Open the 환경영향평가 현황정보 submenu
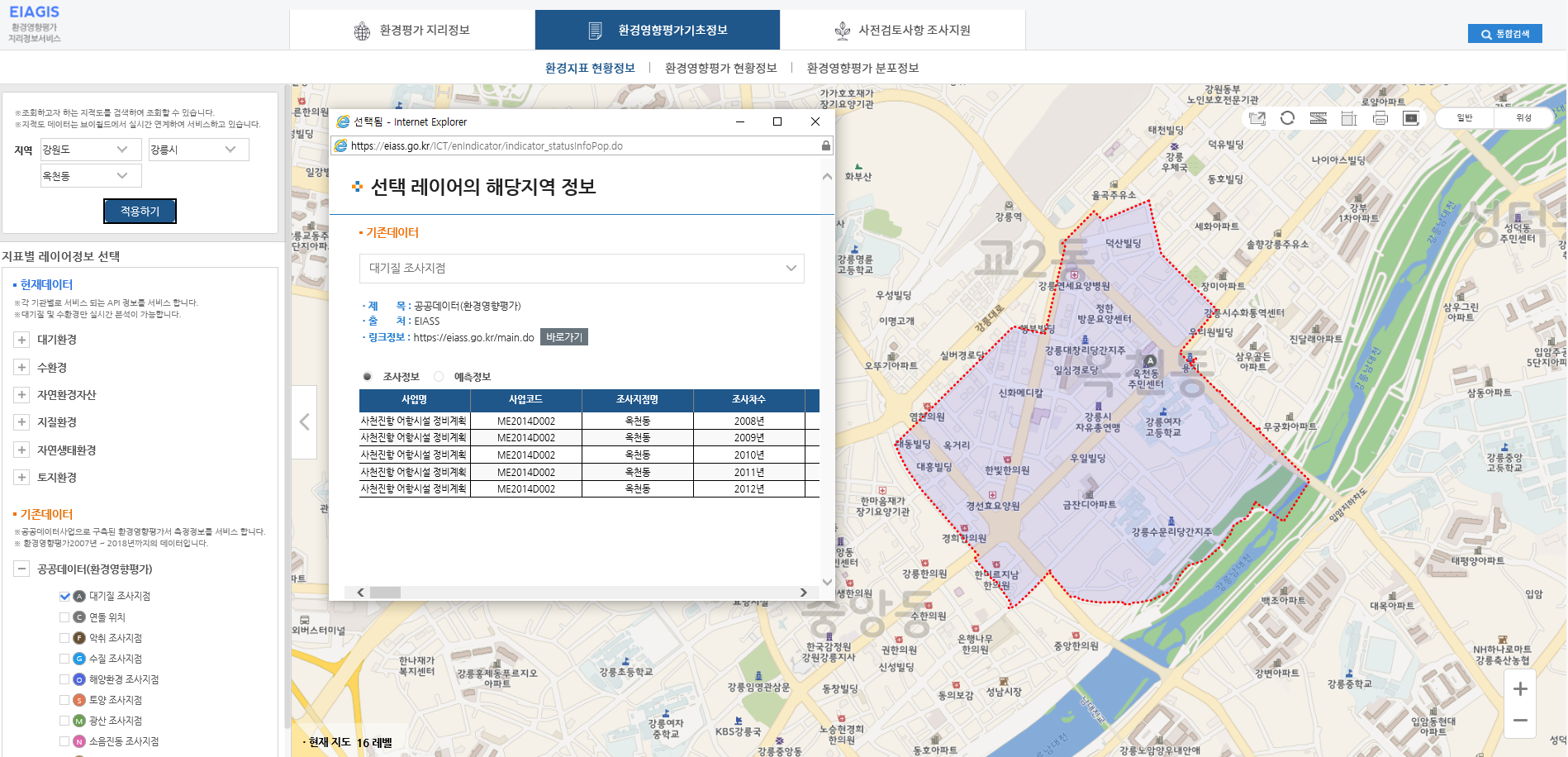1568x757 pixels. tap(720, 68)
